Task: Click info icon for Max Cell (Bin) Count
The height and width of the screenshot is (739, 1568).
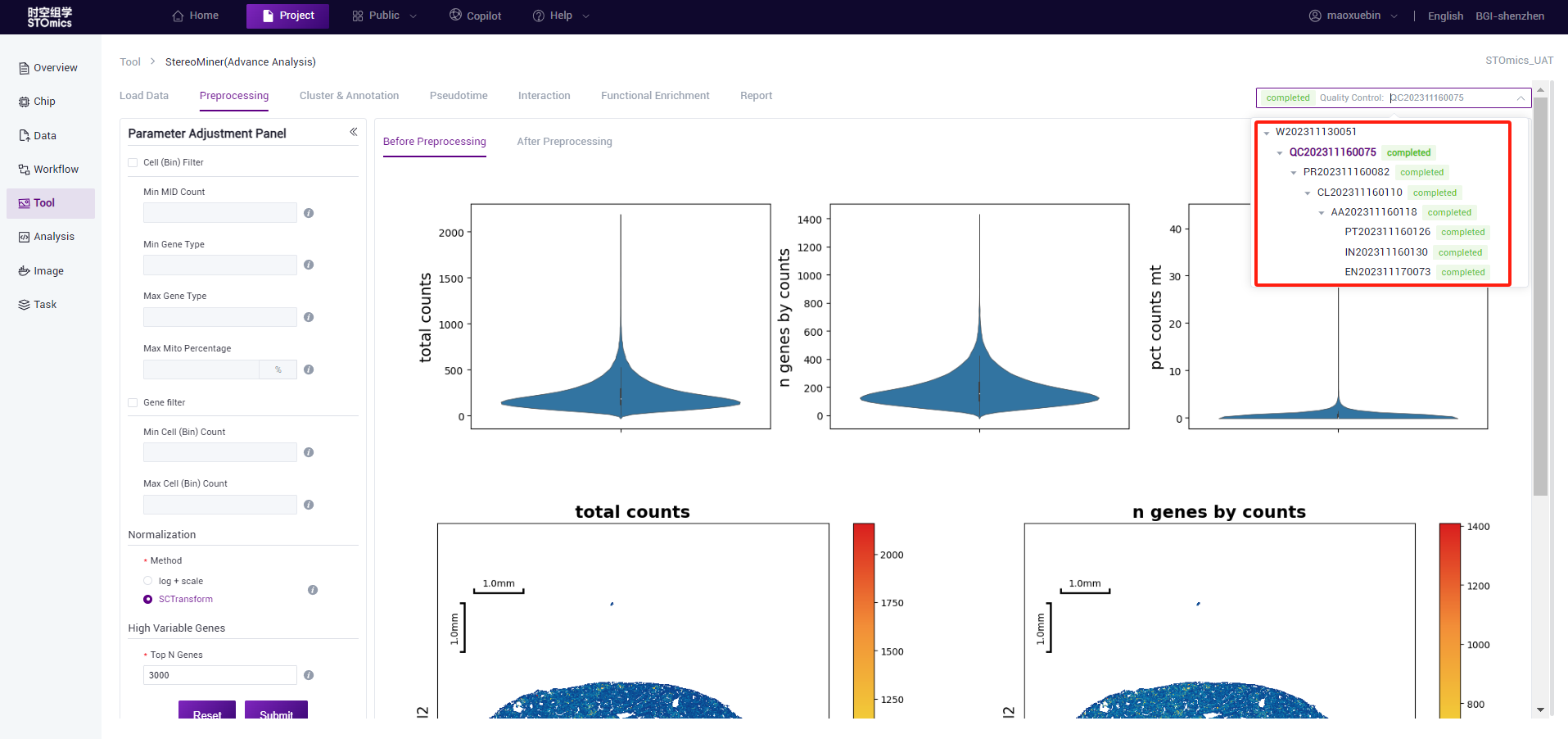Action: [x=309, y=505]
